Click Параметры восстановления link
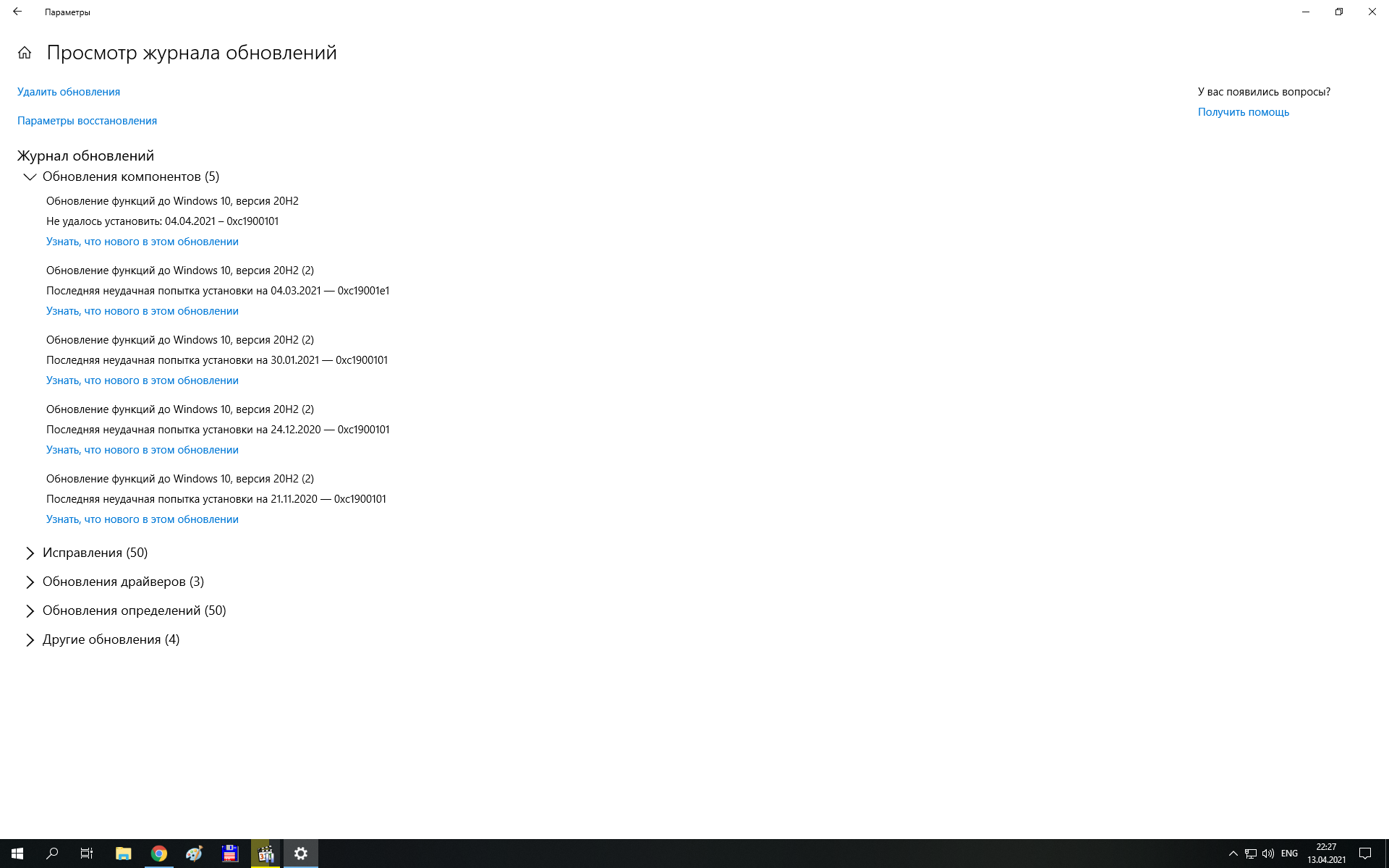Screen dimensions: 1389x868 87,120
